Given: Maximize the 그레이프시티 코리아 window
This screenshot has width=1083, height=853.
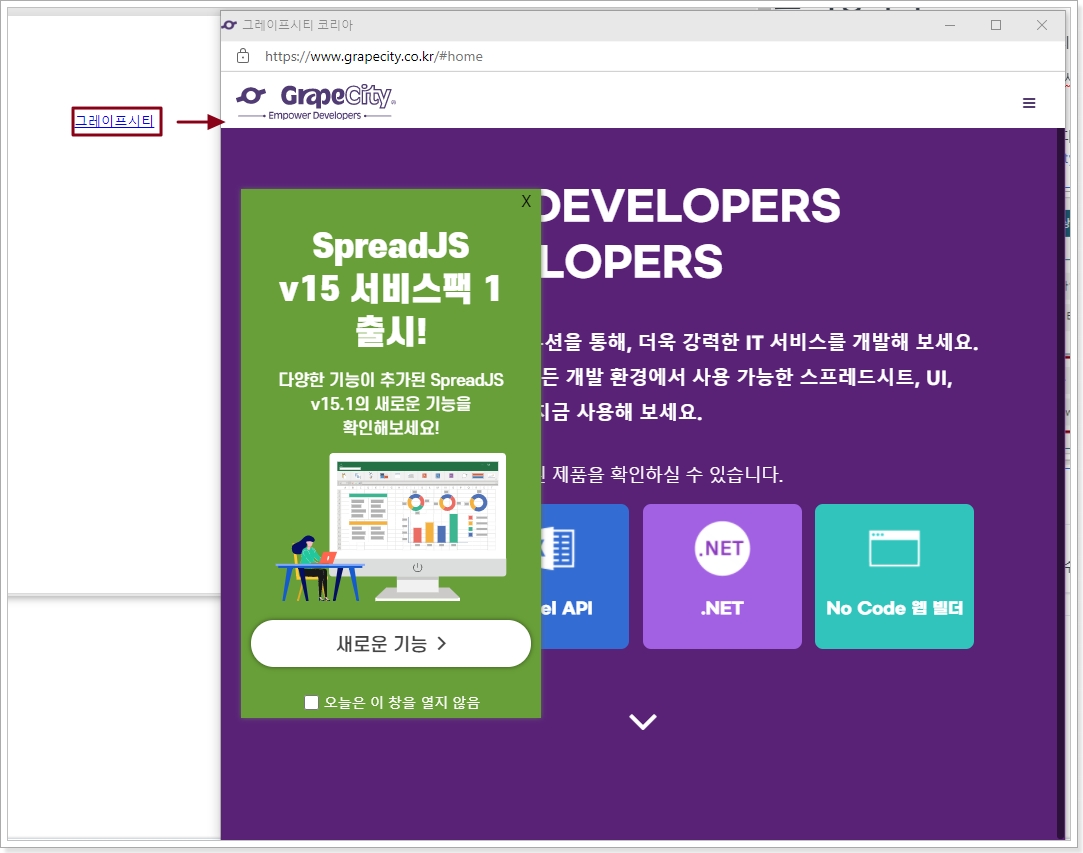Looking at the screenshot, I should [996, 25].
